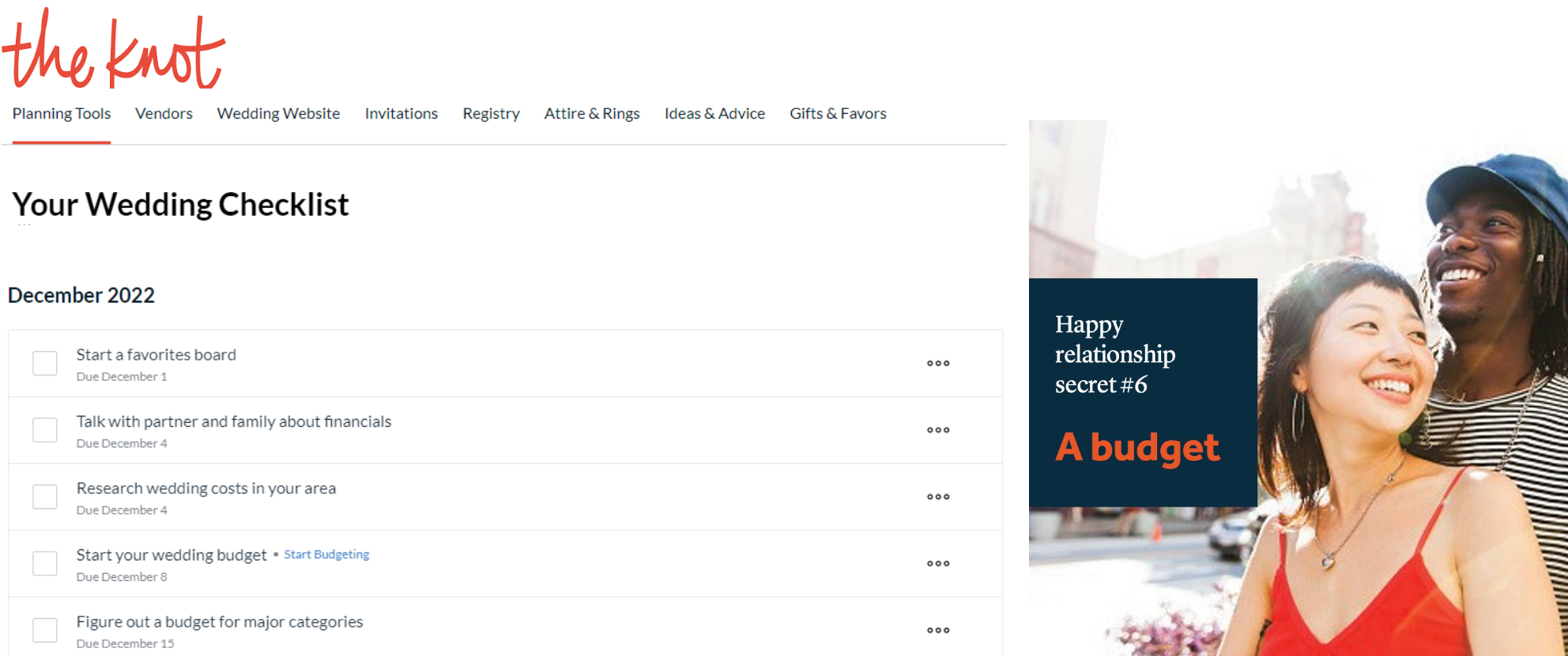Viewport: 1568px width, 656px height.
Task: Open Gifts & Favors menu
Action: point(838,114)
